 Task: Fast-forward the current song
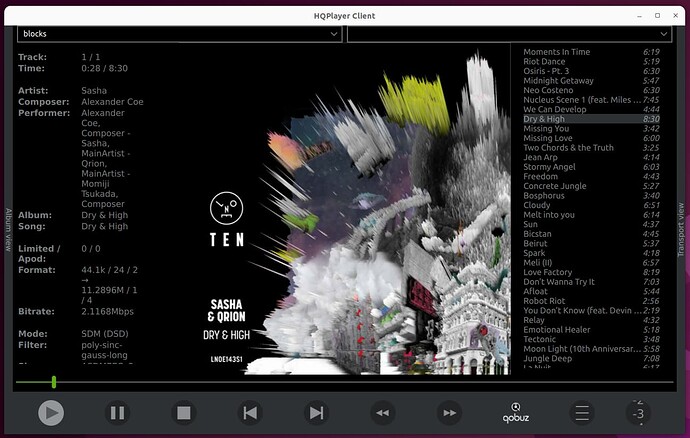click(x=449, y=413)
